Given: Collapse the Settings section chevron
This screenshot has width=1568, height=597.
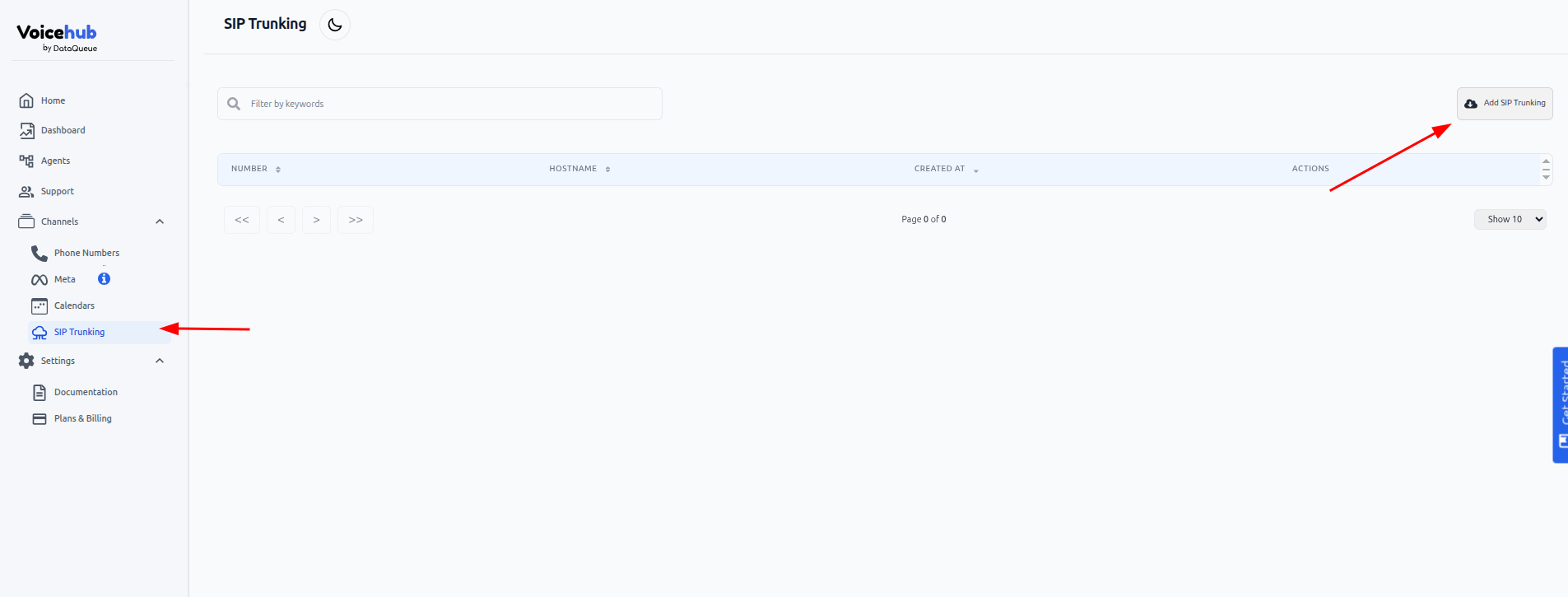Looking at the screenshot, I should coord(160,361).
